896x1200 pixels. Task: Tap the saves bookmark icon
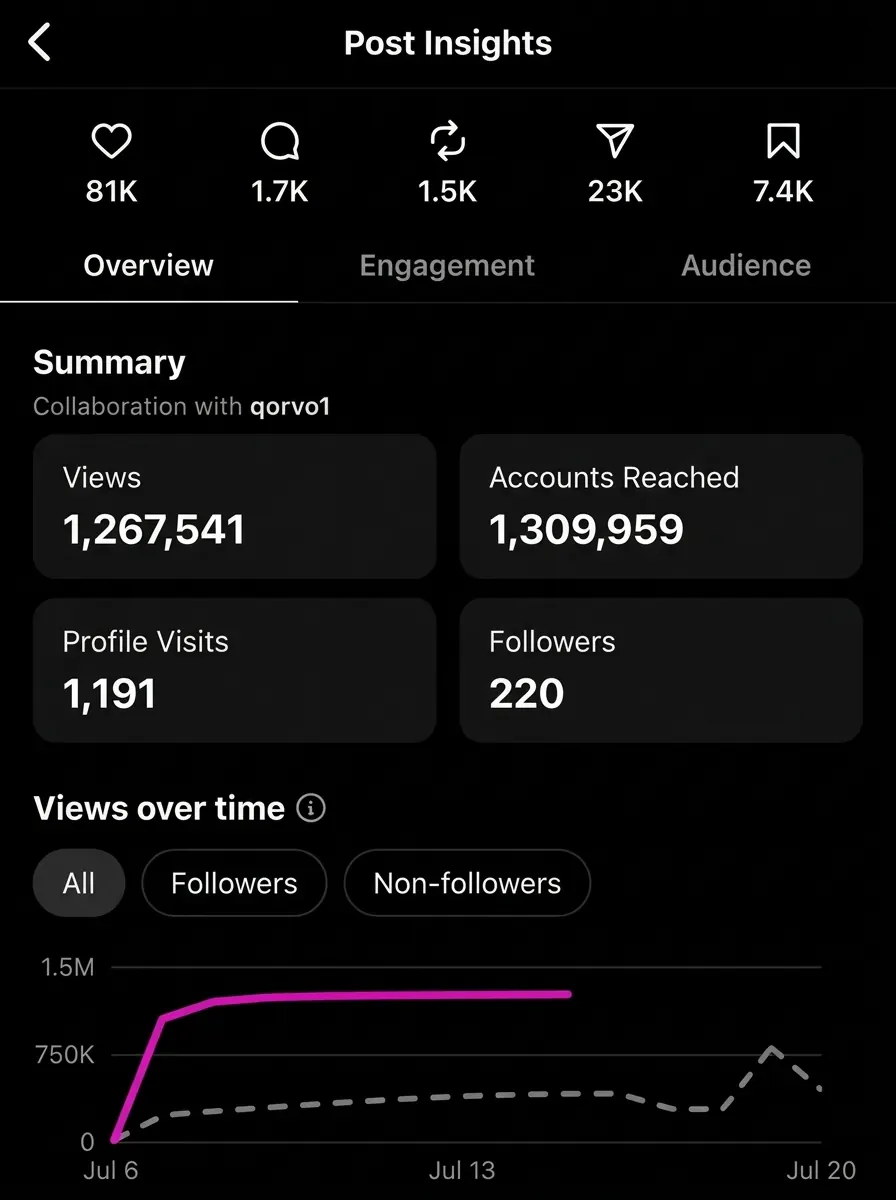tap(783, 144)
